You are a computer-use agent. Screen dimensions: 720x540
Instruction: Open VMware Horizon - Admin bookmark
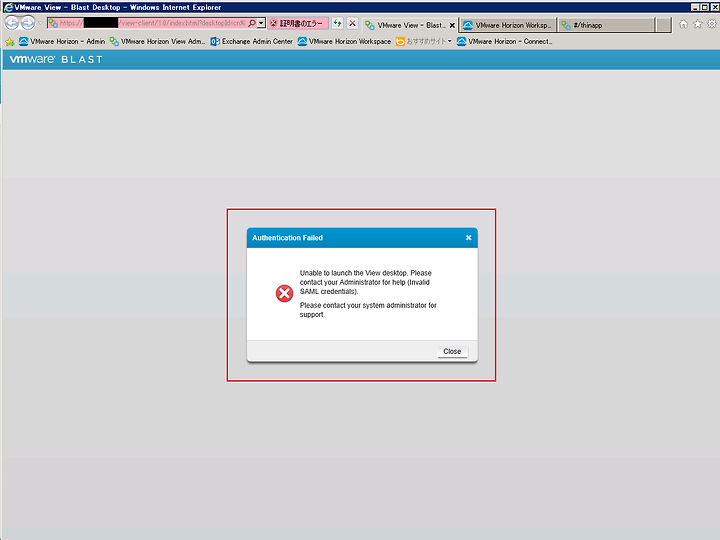pyautogui.click(x=62, y=41)
